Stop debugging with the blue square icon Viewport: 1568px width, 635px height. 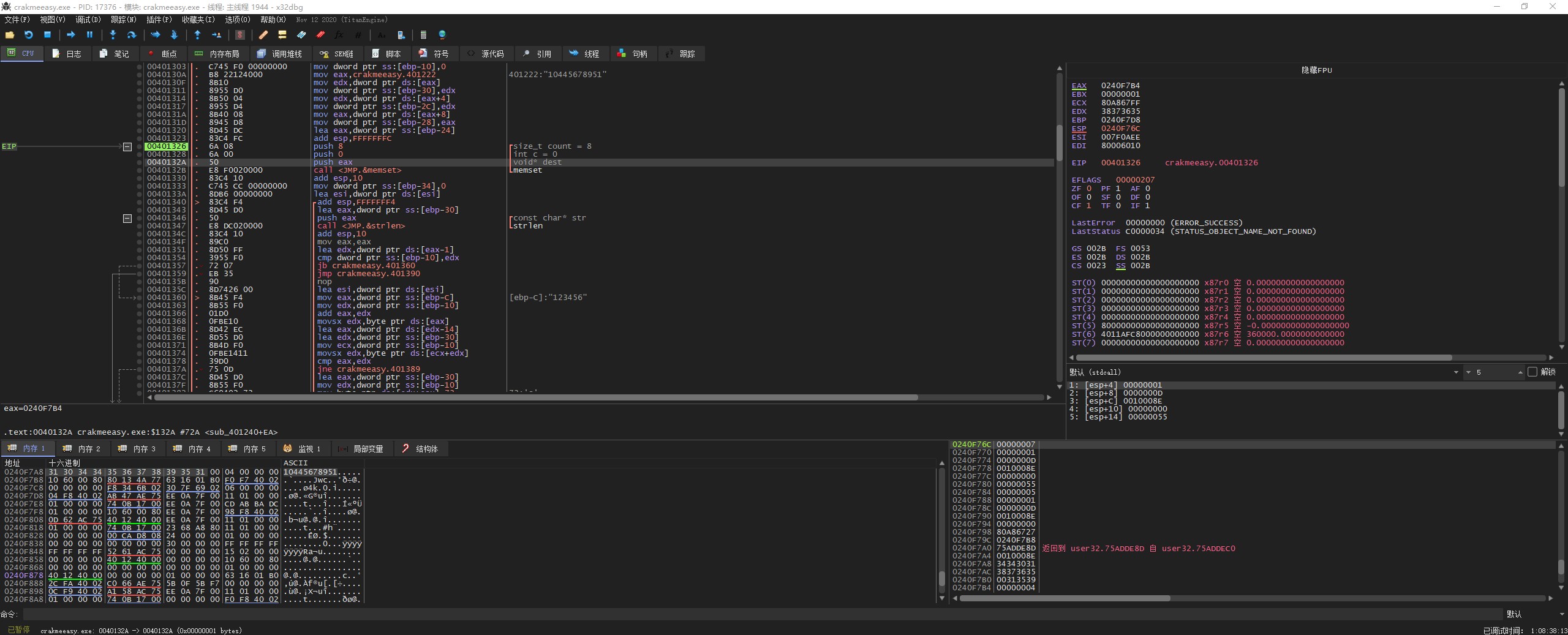(x=47, y=35)
